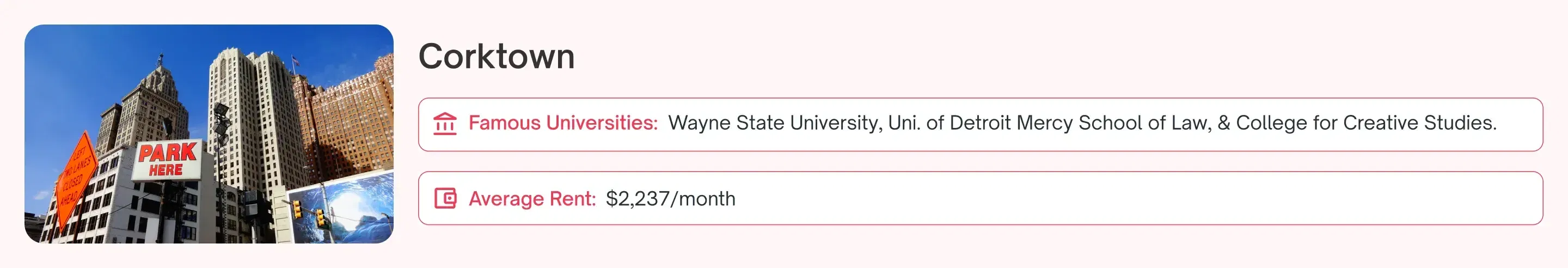
Task: Select the Average Rent label
Action: [532, 199]
